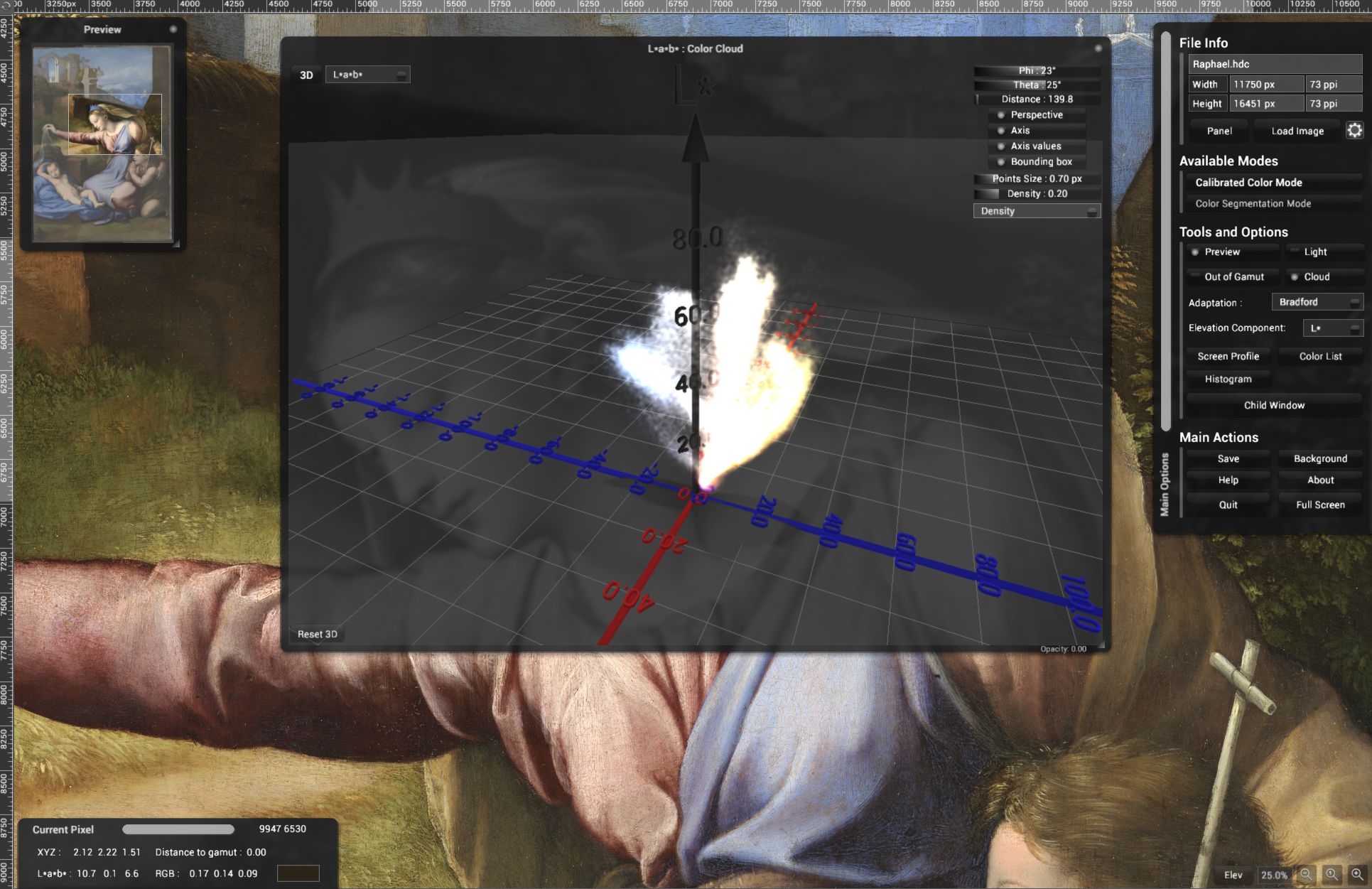
Task: Open the Bradford adaptation dropdown
Action: point(1317,302)
